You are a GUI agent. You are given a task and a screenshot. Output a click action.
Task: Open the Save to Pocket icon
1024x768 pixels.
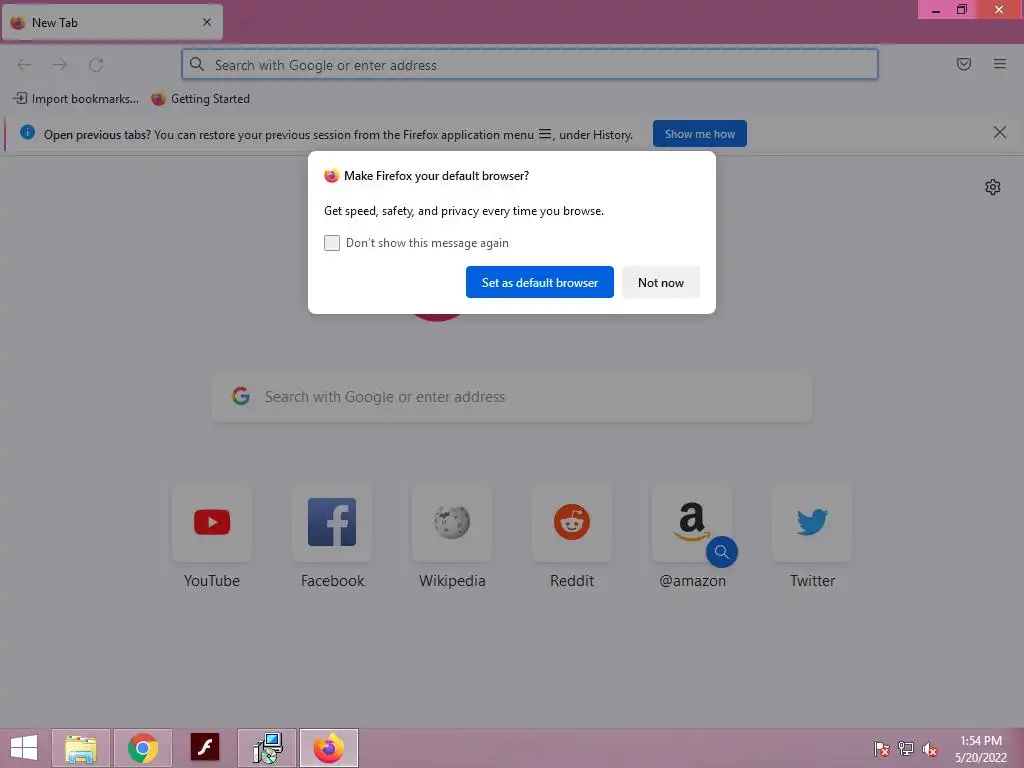tap(964, 64)
